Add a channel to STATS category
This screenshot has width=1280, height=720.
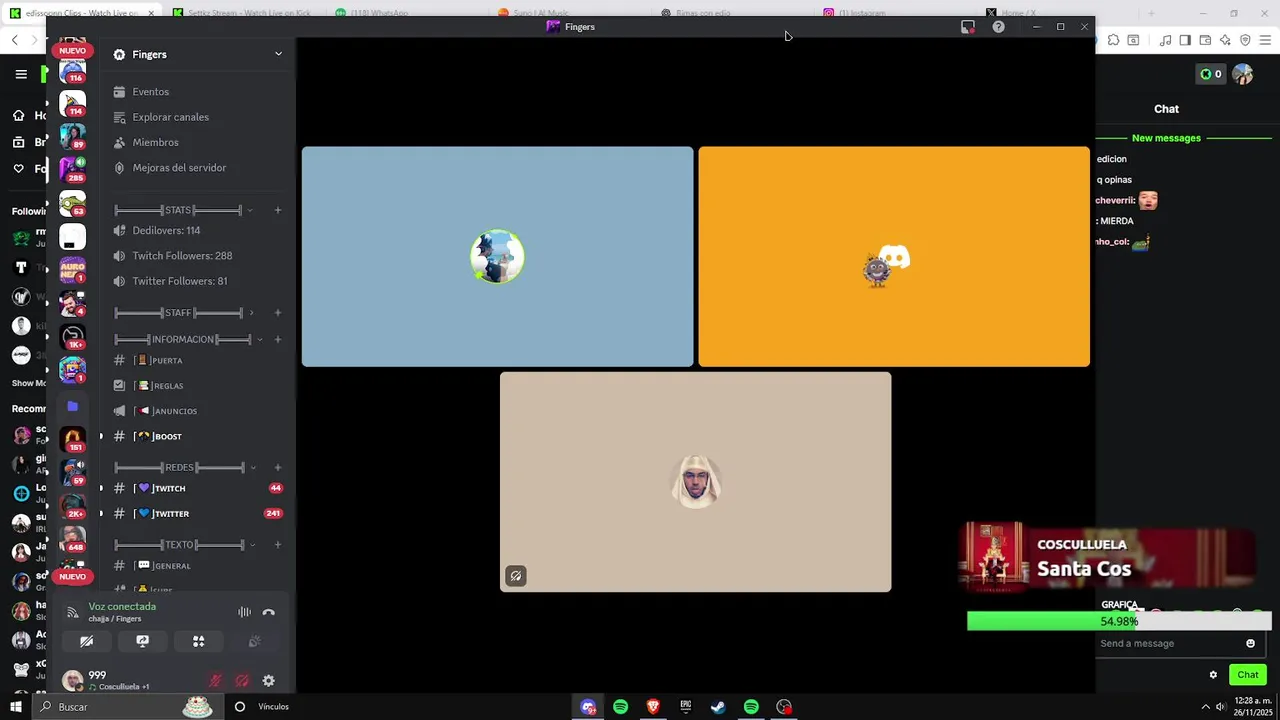point(278,210)
